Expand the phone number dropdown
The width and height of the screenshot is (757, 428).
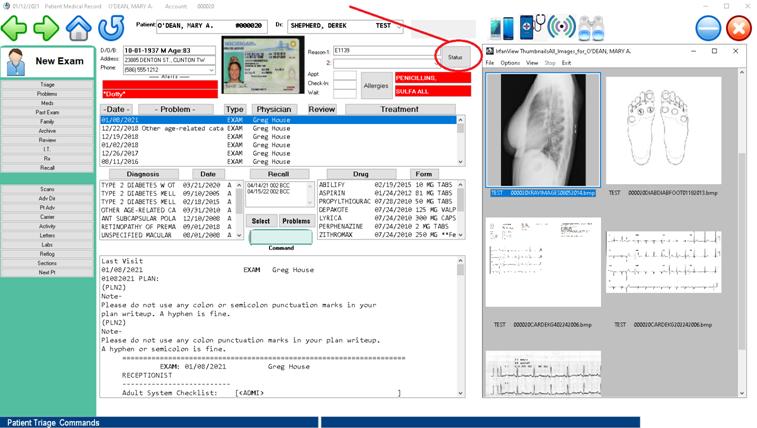click(x=212, y=71)
